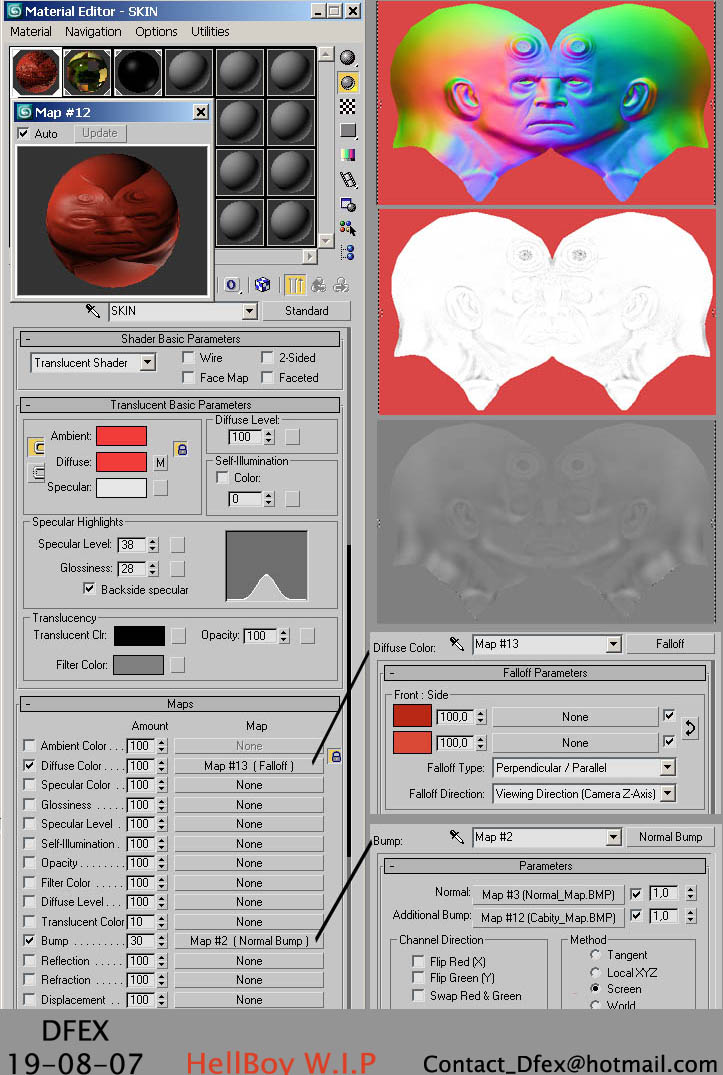Click the blank map button beside Specular swatch
723x1075 pixels.
coord(160,488)
